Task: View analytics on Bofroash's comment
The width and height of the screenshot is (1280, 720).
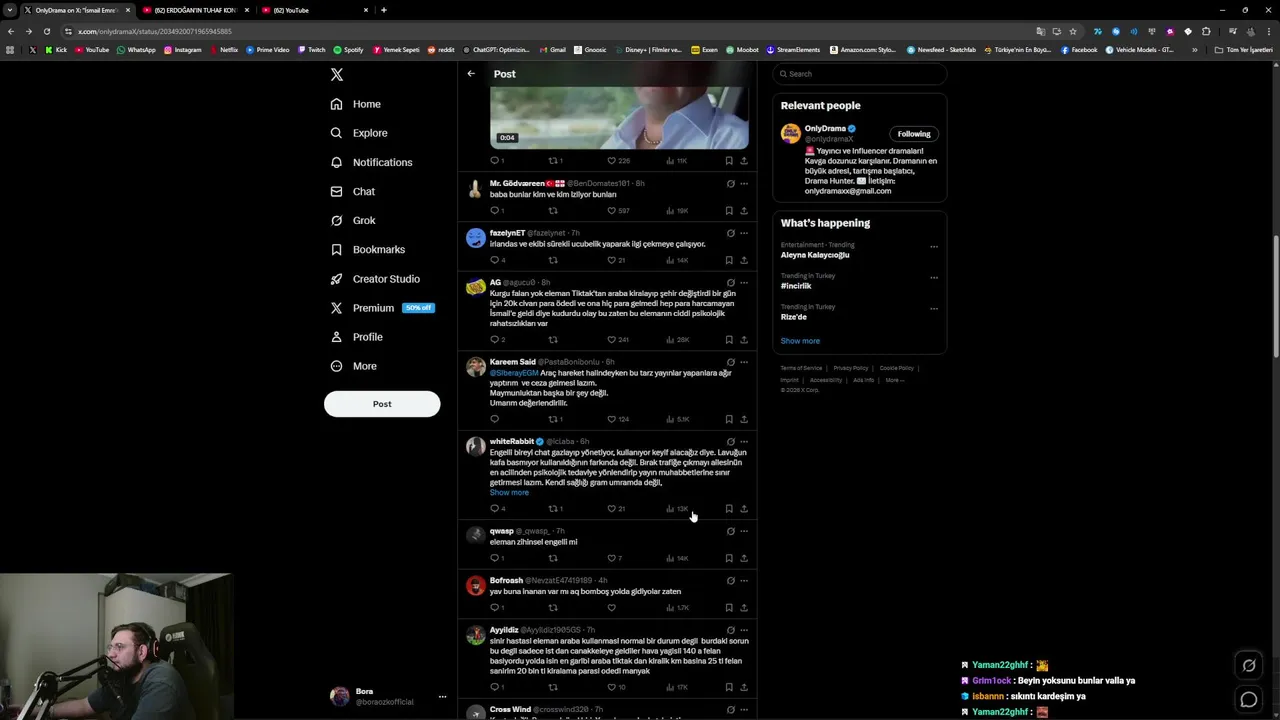Action: (x=677, y=608)
